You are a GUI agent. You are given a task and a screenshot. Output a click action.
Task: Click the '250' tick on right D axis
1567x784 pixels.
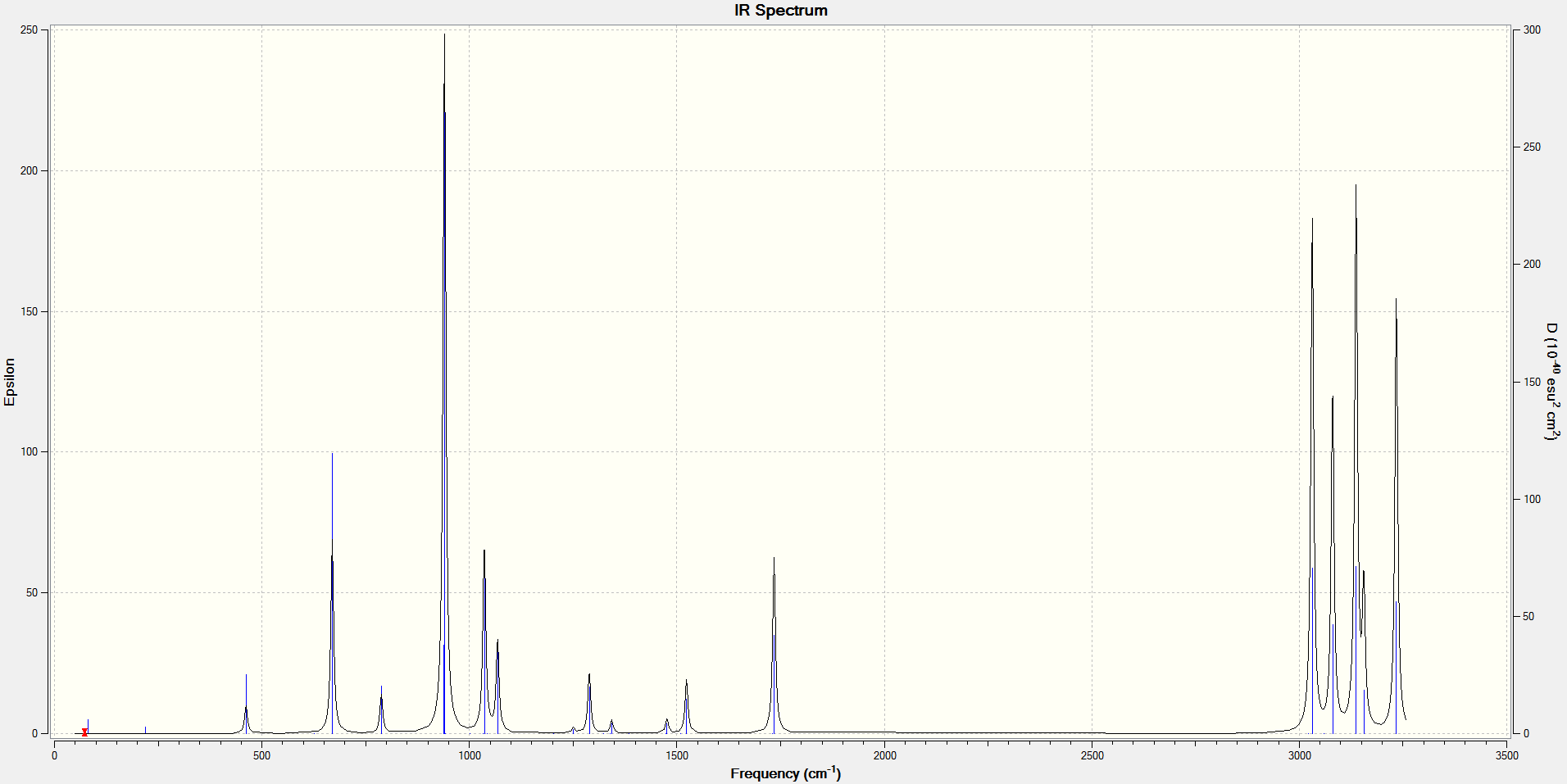pos(1532,147)
